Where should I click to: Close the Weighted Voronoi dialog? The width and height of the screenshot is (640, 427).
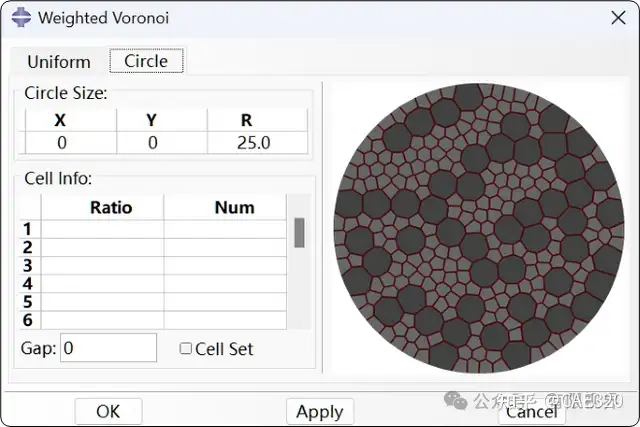[618, 18]
